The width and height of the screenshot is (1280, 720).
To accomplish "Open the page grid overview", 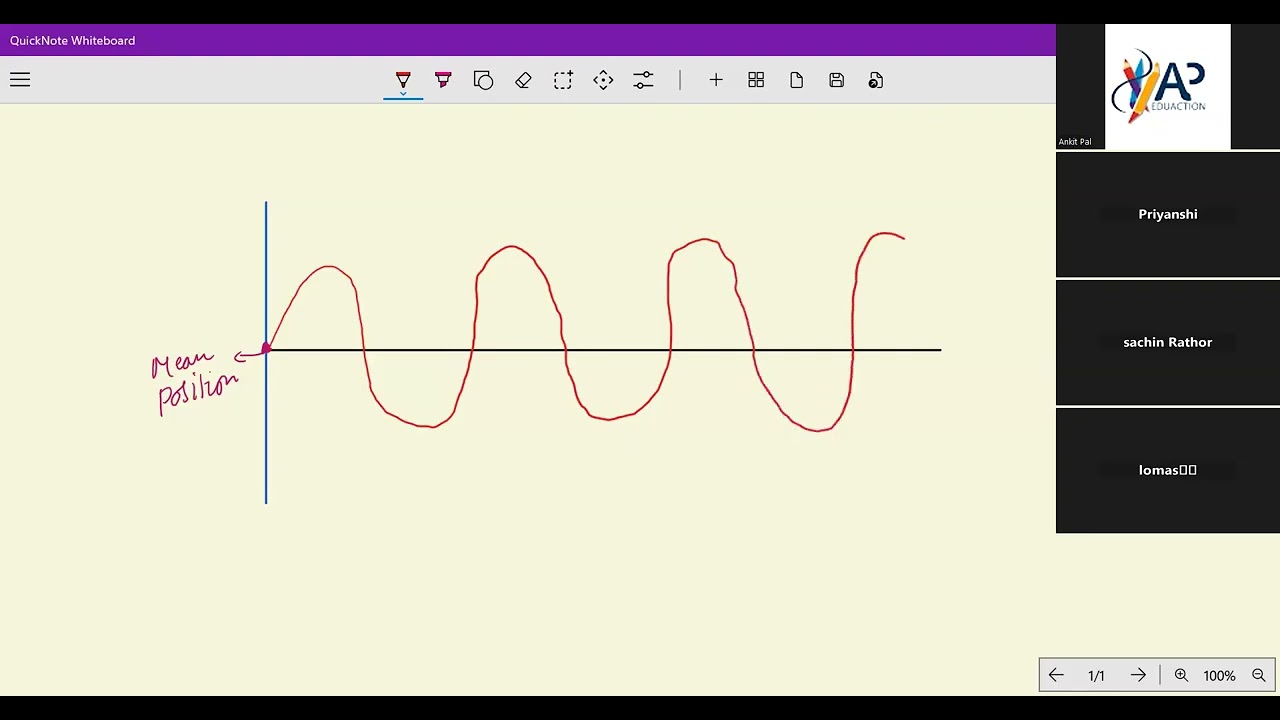I will tap(756, 80).
